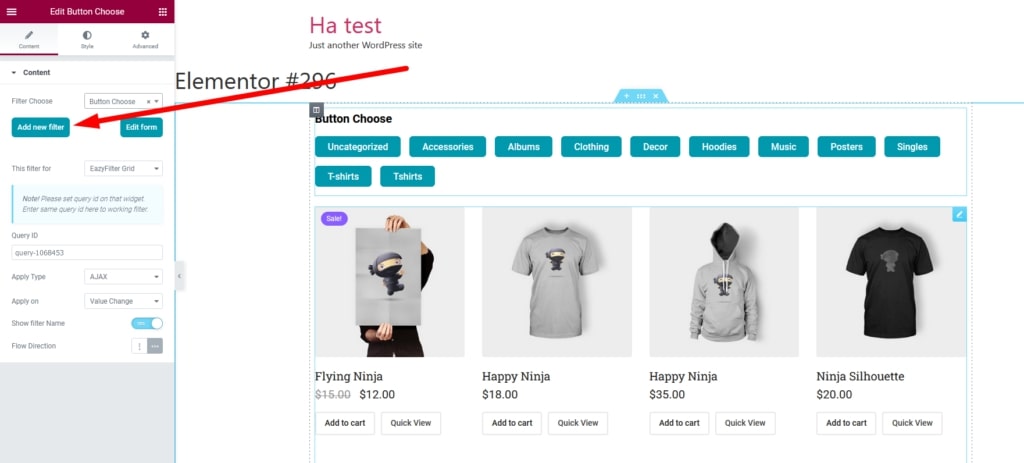Click the column edit handle icon
1024x463 pixels.
click(316, 110)
